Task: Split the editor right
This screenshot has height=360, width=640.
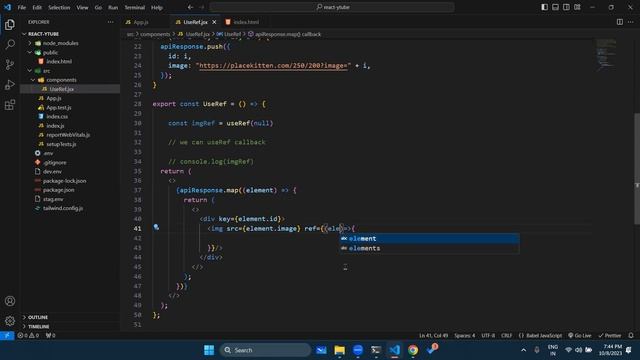Action: point(620,22)
